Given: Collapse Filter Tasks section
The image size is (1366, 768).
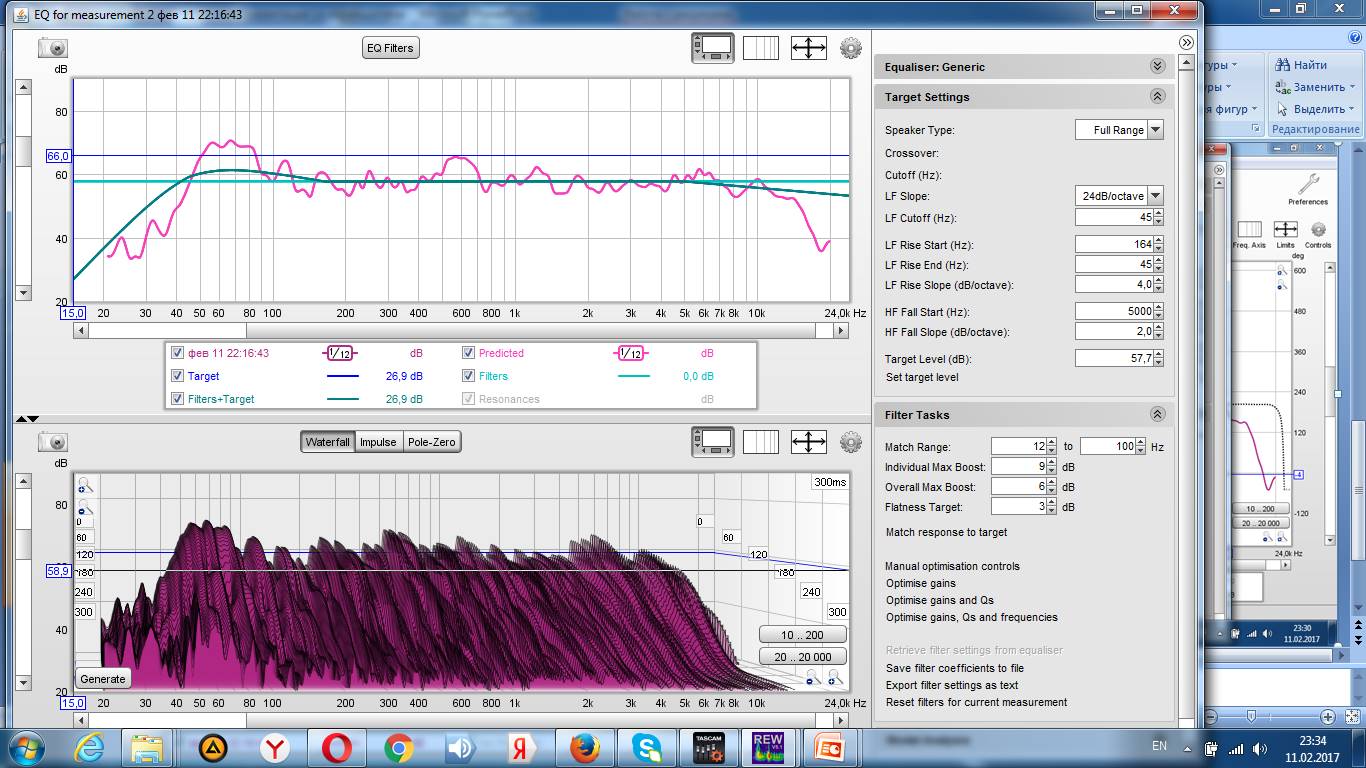Looking at the screenshot, I should point(1157,414).
